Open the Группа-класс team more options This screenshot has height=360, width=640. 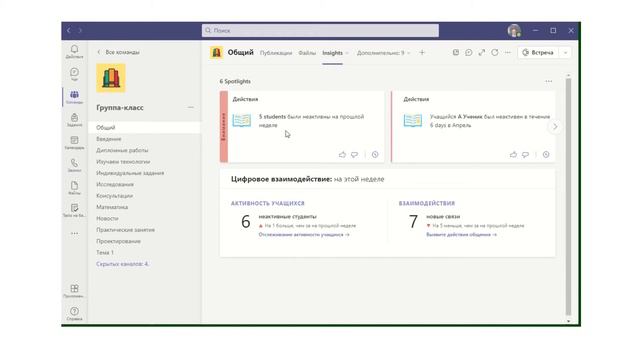tap(191, 107)
